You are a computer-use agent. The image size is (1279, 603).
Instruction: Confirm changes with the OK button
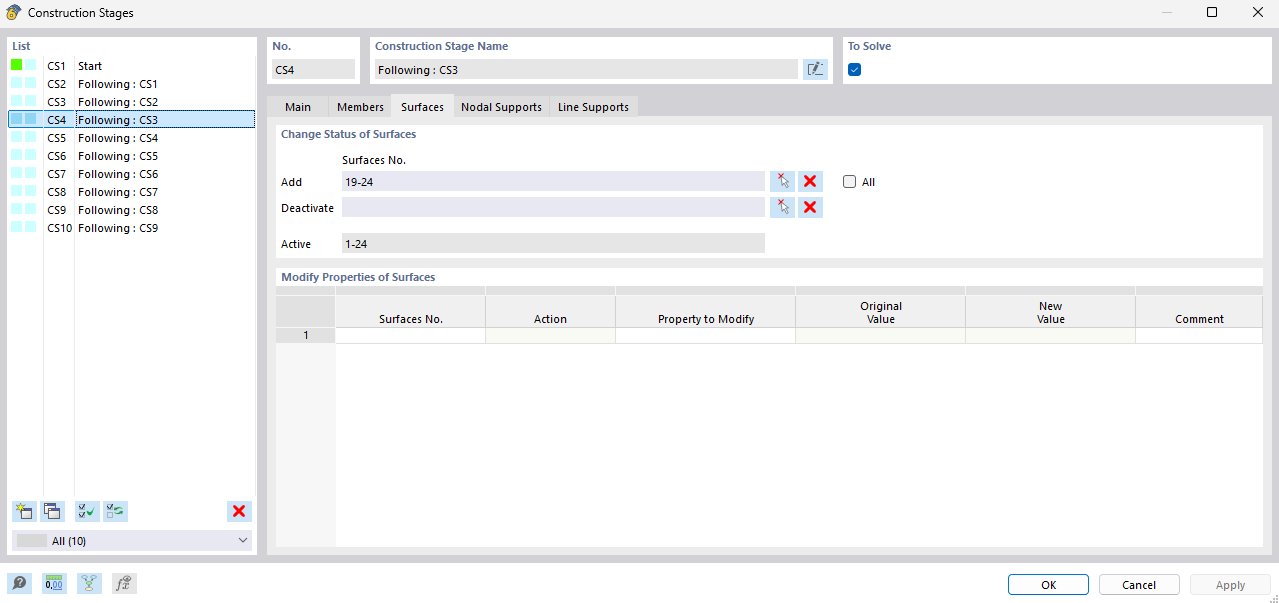point(1047,584)
